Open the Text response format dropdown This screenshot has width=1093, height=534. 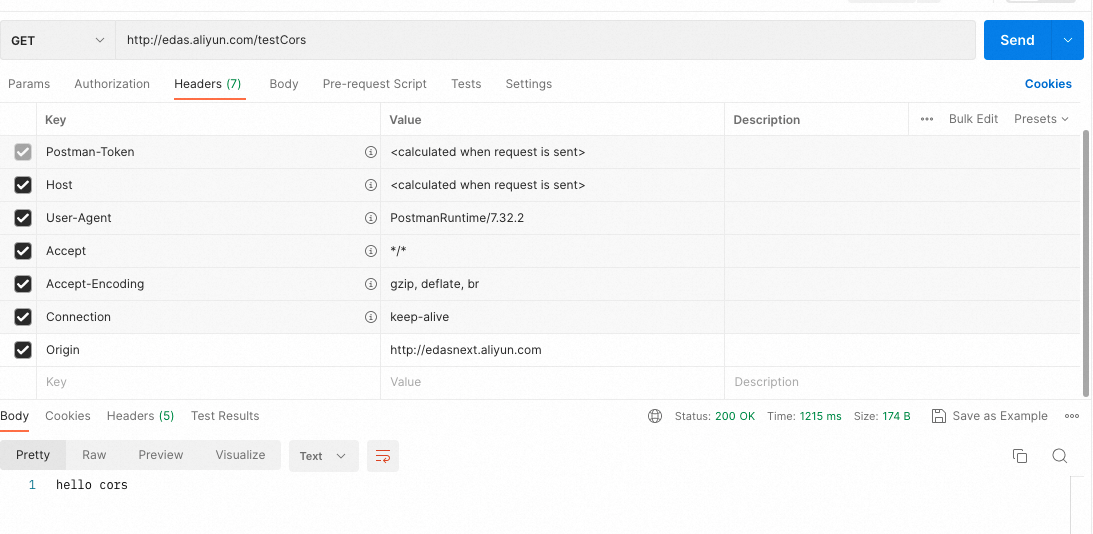tap(323, 456)
